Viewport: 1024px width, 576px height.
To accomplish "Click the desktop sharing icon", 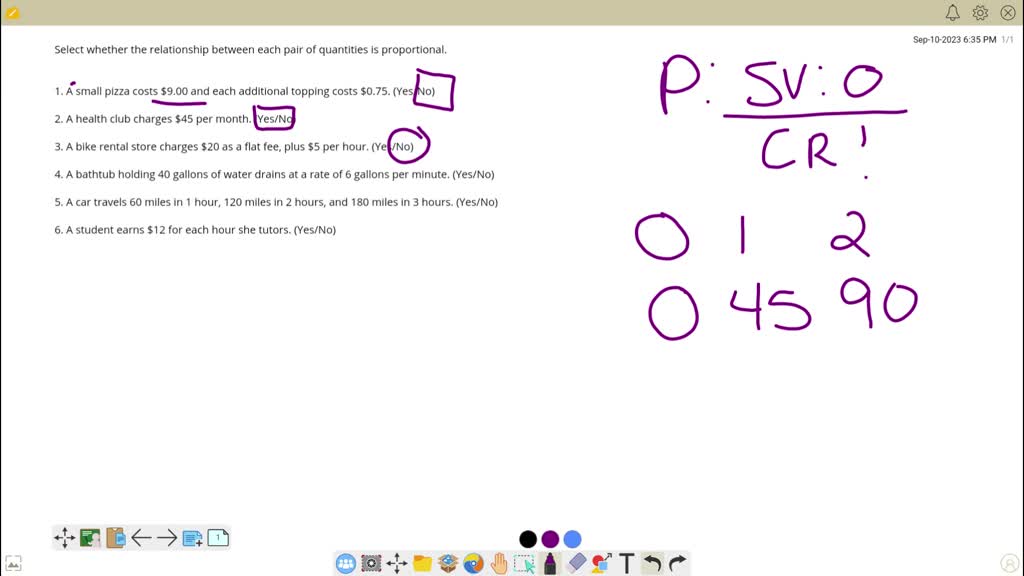I will click(88, 537).
